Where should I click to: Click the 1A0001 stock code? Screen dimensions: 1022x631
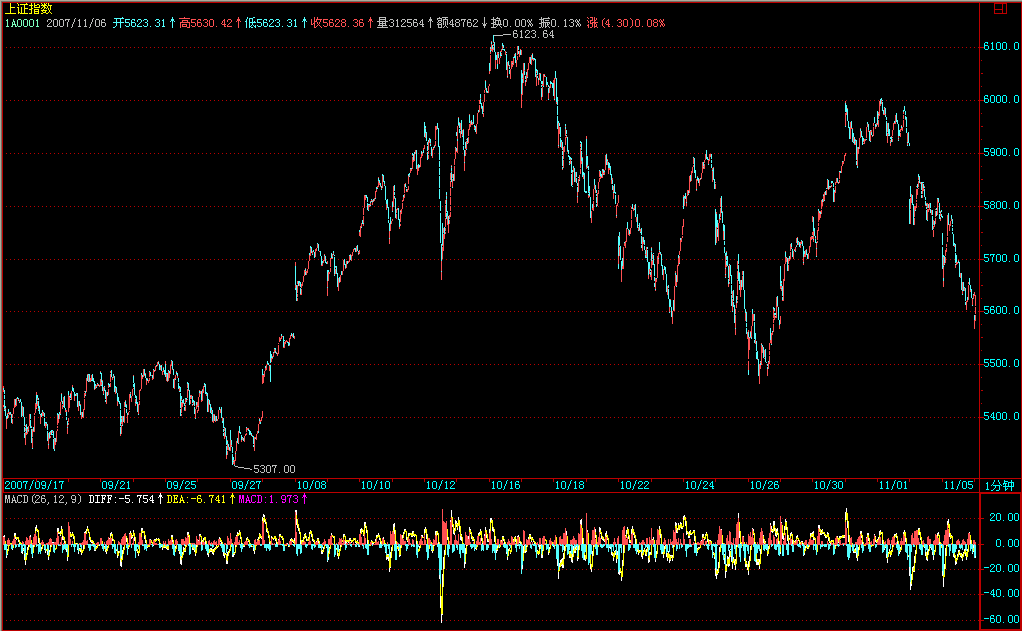[22, 22]
